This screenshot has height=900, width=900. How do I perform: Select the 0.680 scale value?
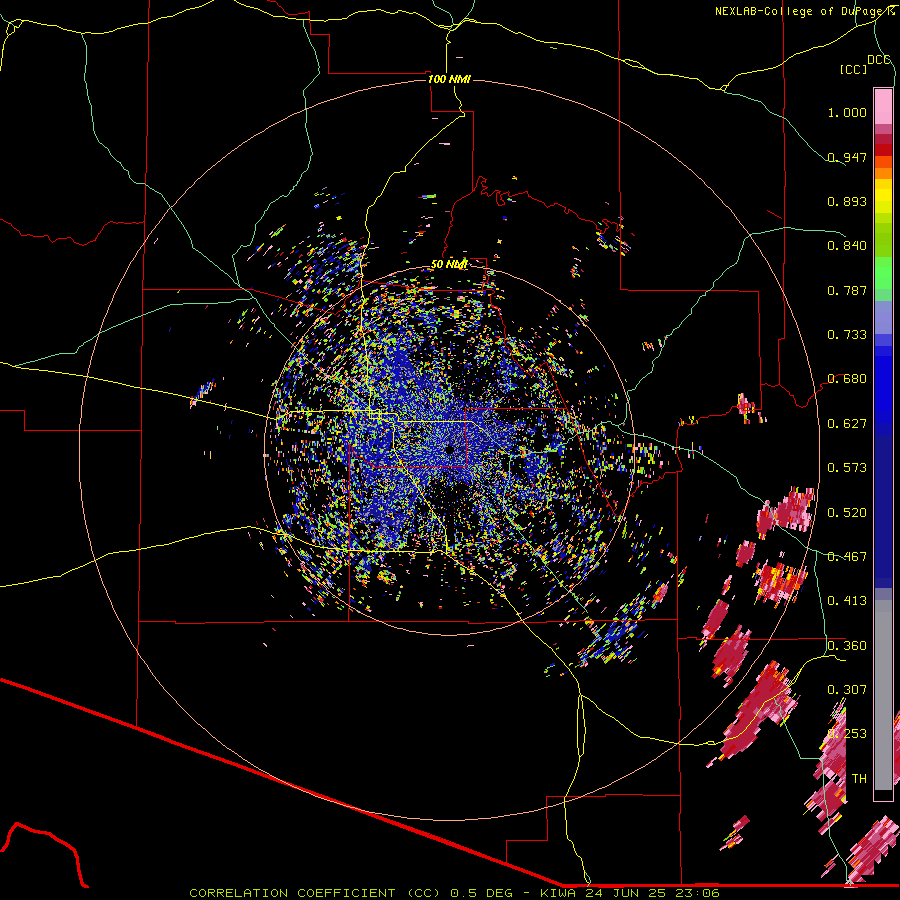847,379
